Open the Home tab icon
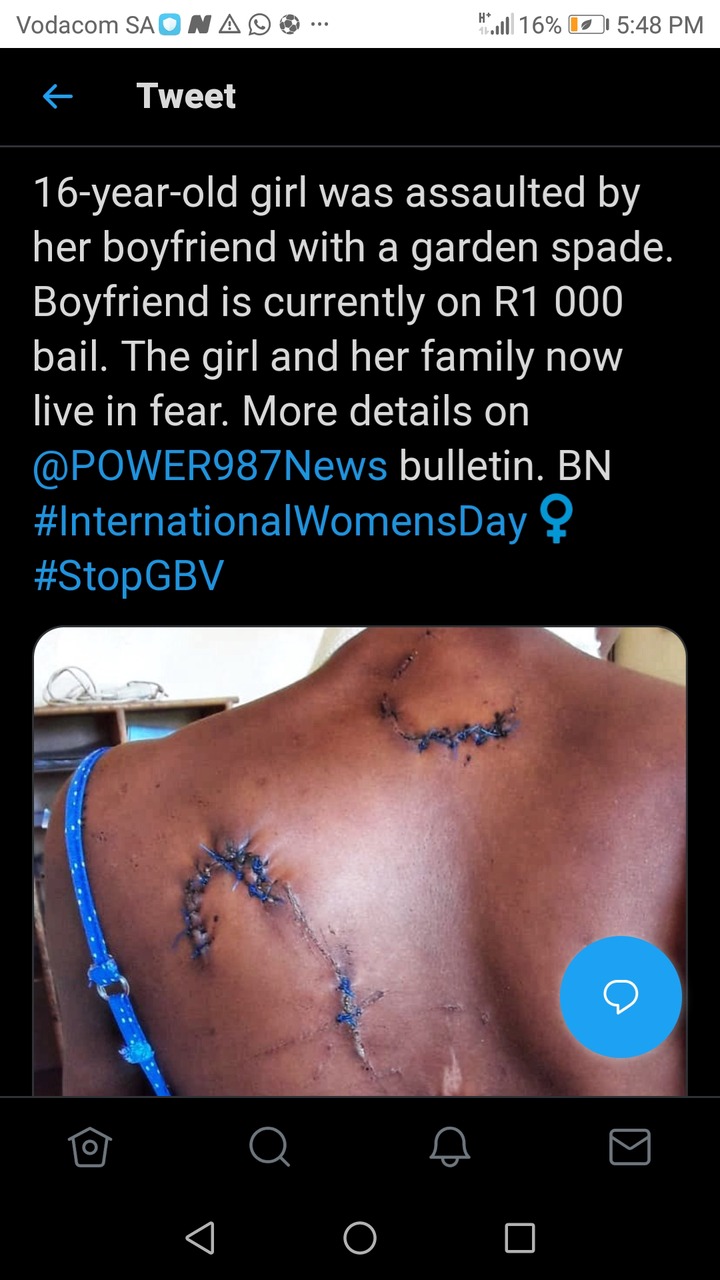The width and height of the screenshot is (720, 1280). point(90,1147)
